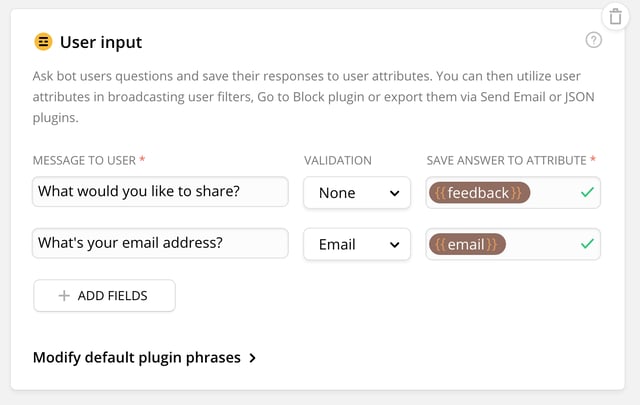
Task: Click chevron arrow of None validation
Action: (x=394, y=193)
